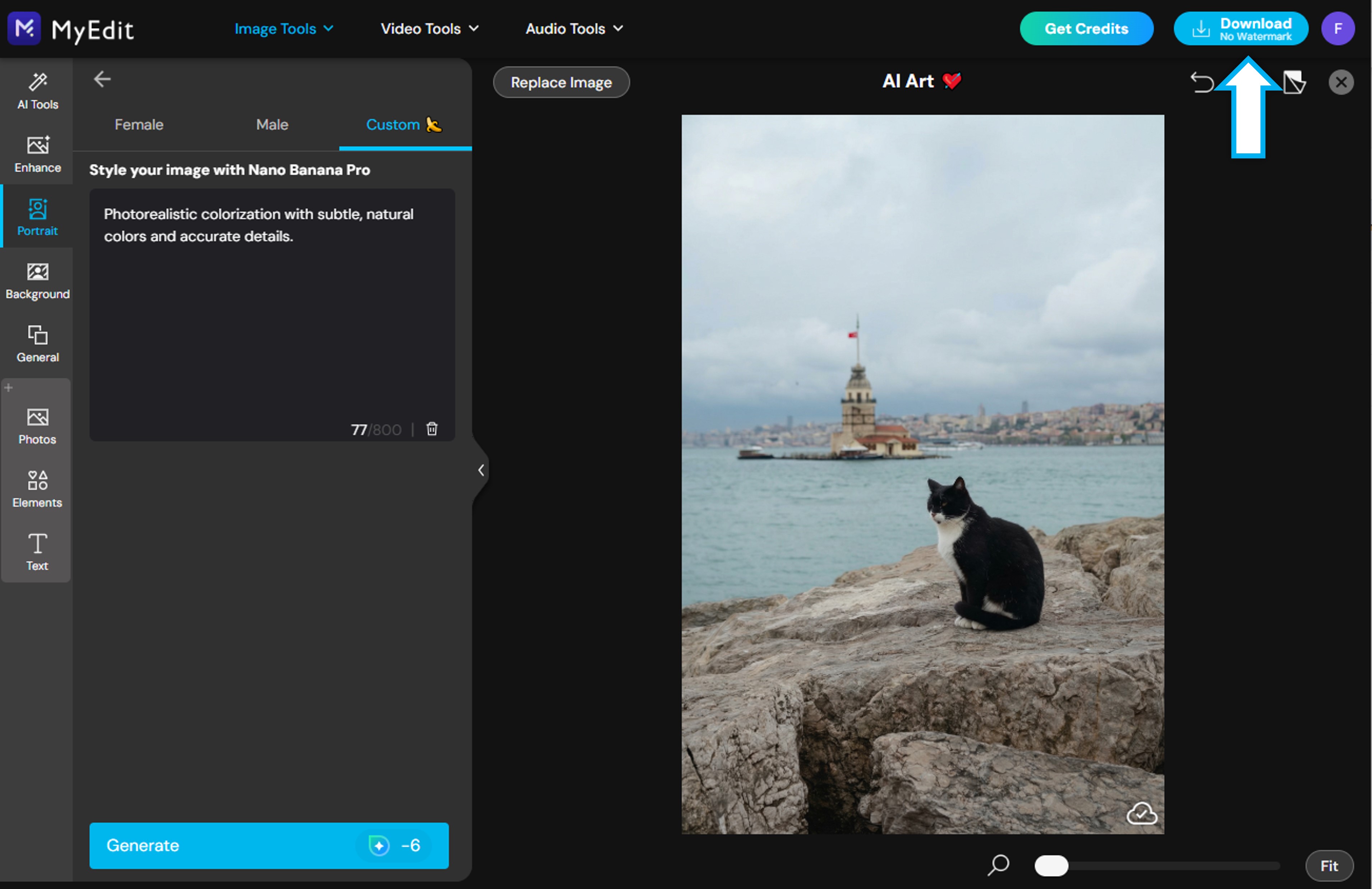Viewport: 1372px width, 889px height.
Task: Clear the prompt with the trash icon
Action: point(432,429)
